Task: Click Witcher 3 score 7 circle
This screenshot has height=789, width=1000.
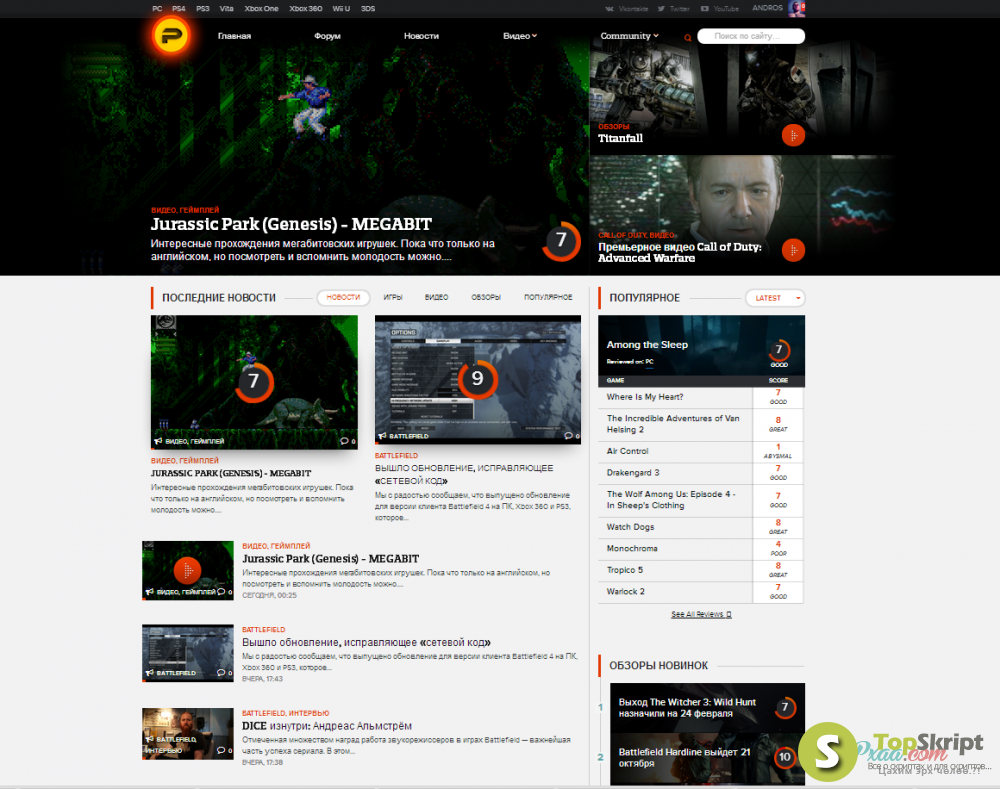Action: (x=785, y=707)
